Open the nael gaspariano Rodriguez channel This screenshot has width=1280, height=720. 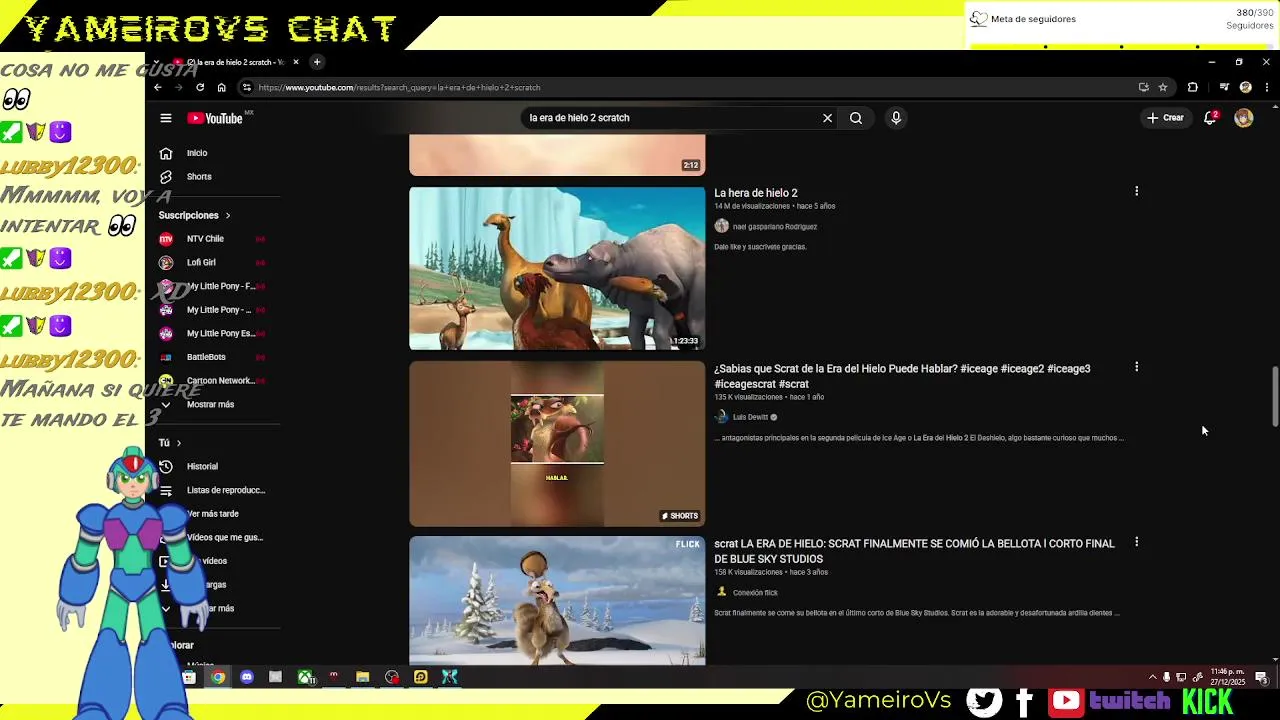(774, 227)
